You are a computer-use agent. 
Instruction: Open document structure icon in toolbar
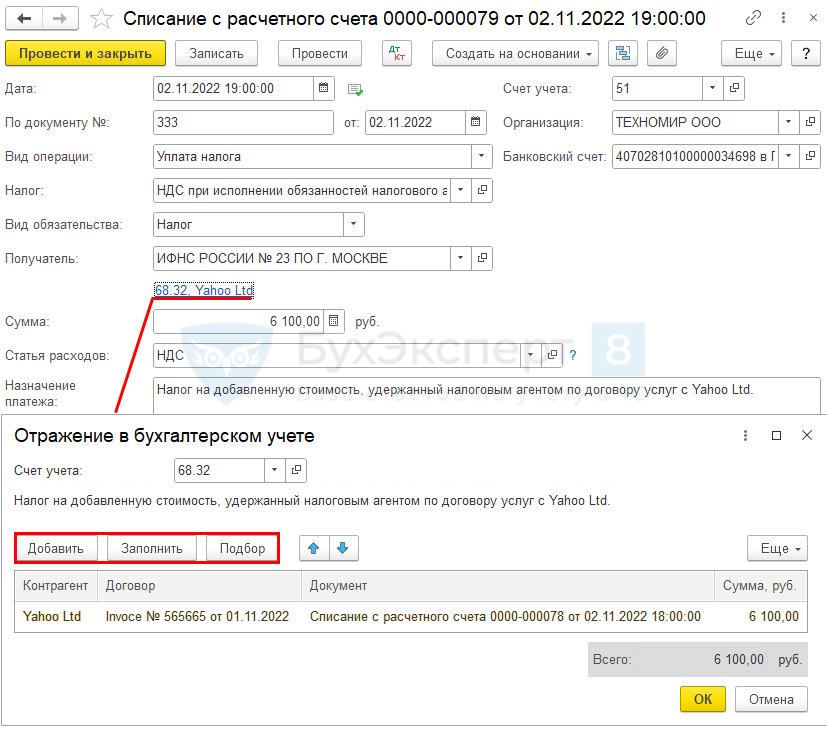click(x=624, y=54)
